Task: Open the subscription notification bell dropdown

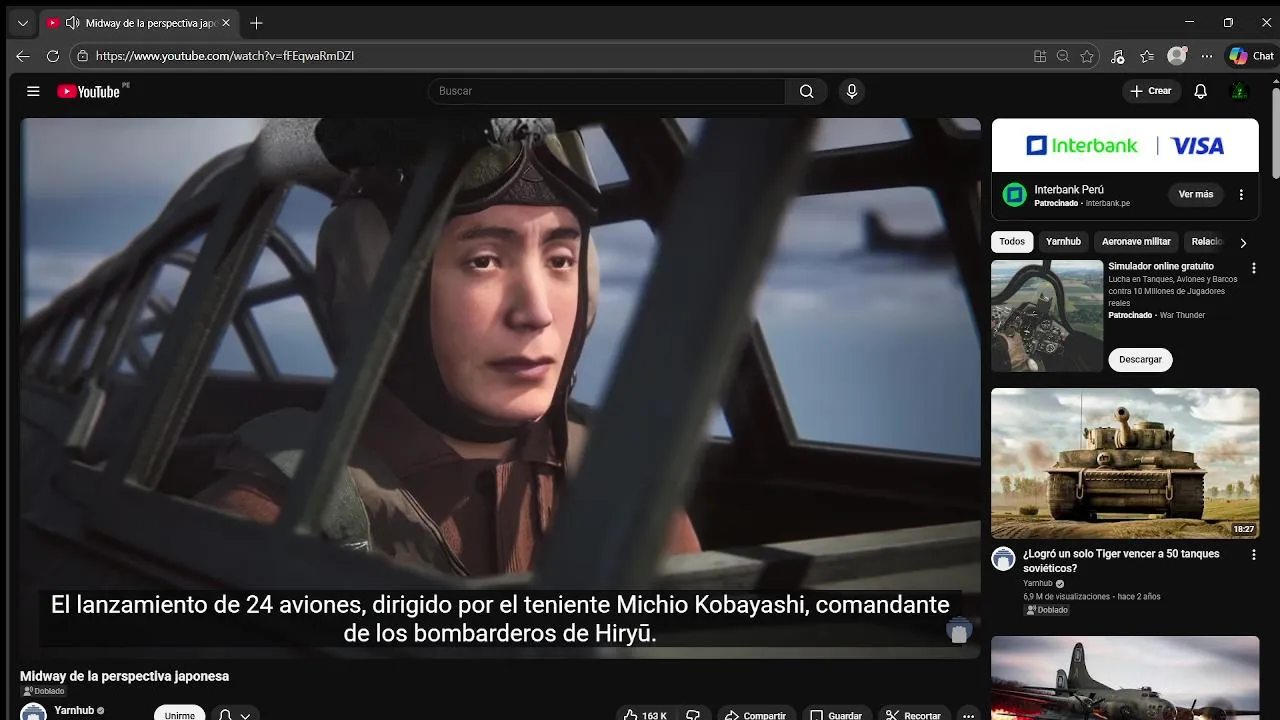Action: click(x=234, y=714)
